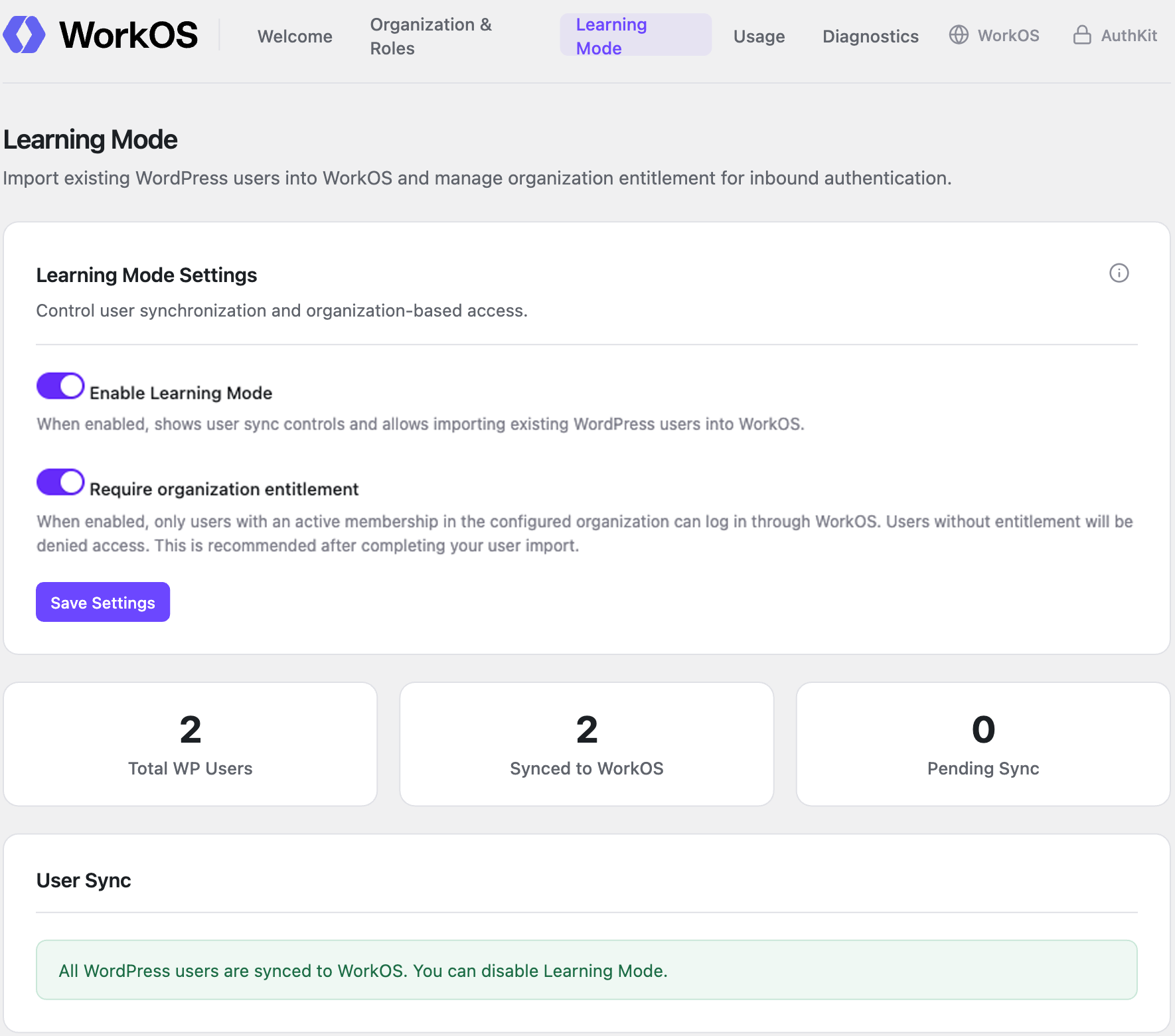This screenshot has width=1175, height=1036.
Task: Open the Usage tab
Action: (759, 37)
